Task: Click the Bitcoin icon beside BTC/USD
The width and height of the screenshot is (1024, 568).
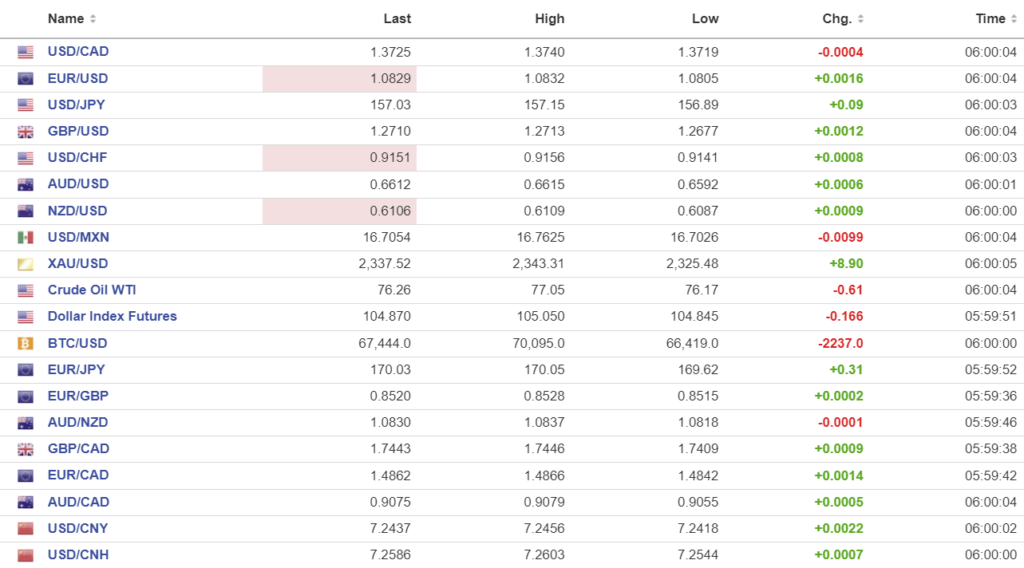Action: [x=26, y=343]
